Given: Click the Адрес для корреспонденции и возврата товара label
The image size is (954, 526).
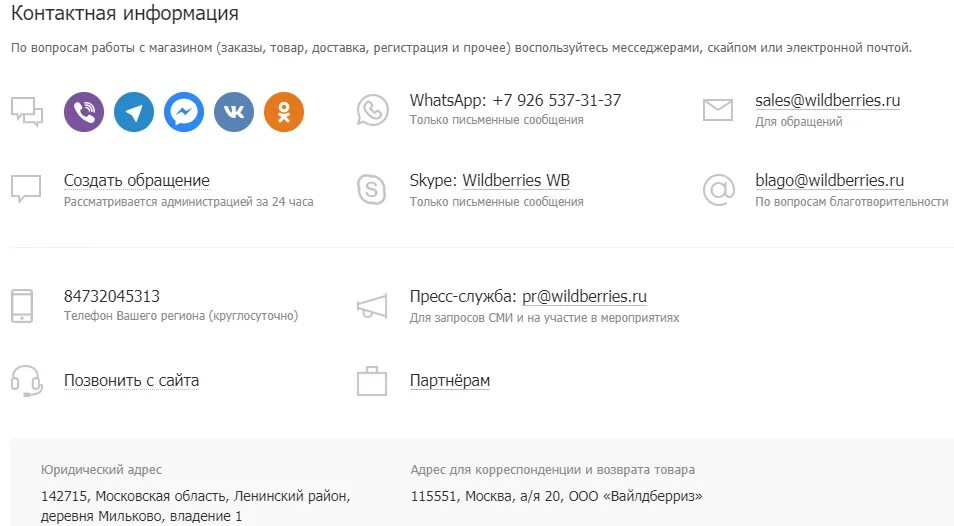Looking at the screenshot, I should click(x=552, y=470).
